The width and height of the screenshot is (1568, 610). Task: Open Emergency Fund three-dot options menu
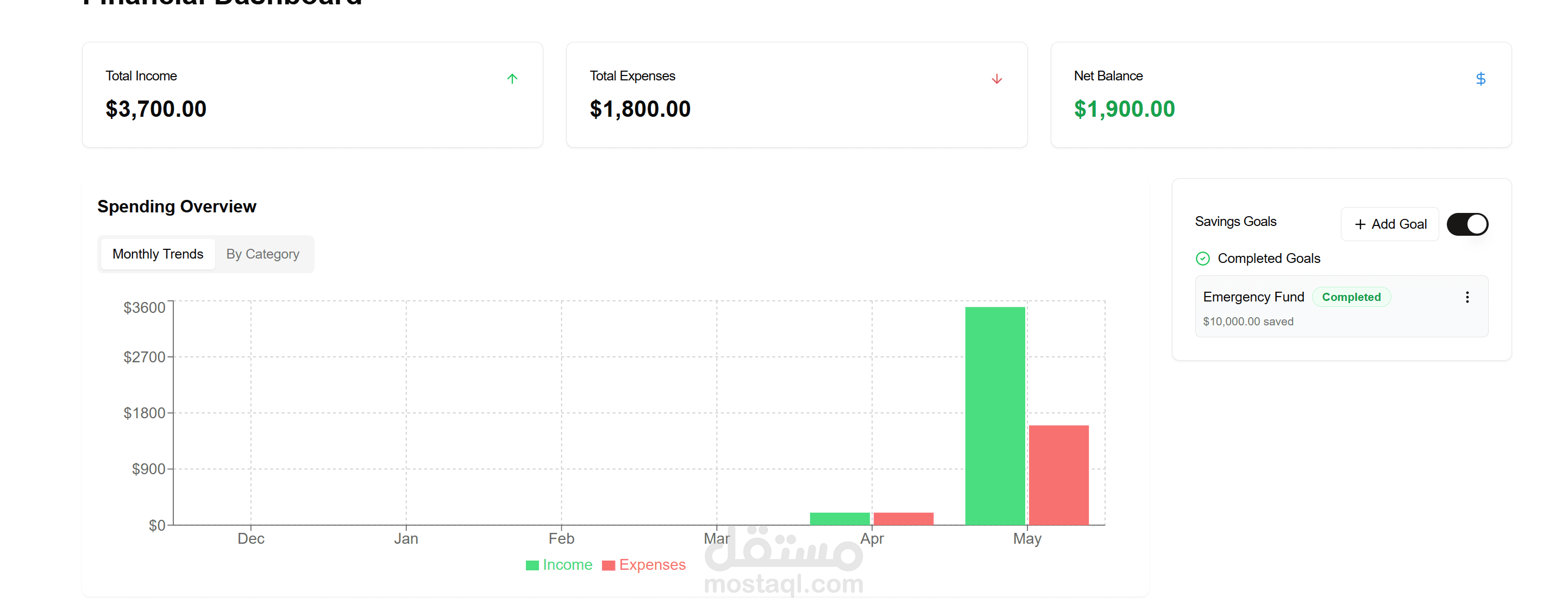[1467, 297]
